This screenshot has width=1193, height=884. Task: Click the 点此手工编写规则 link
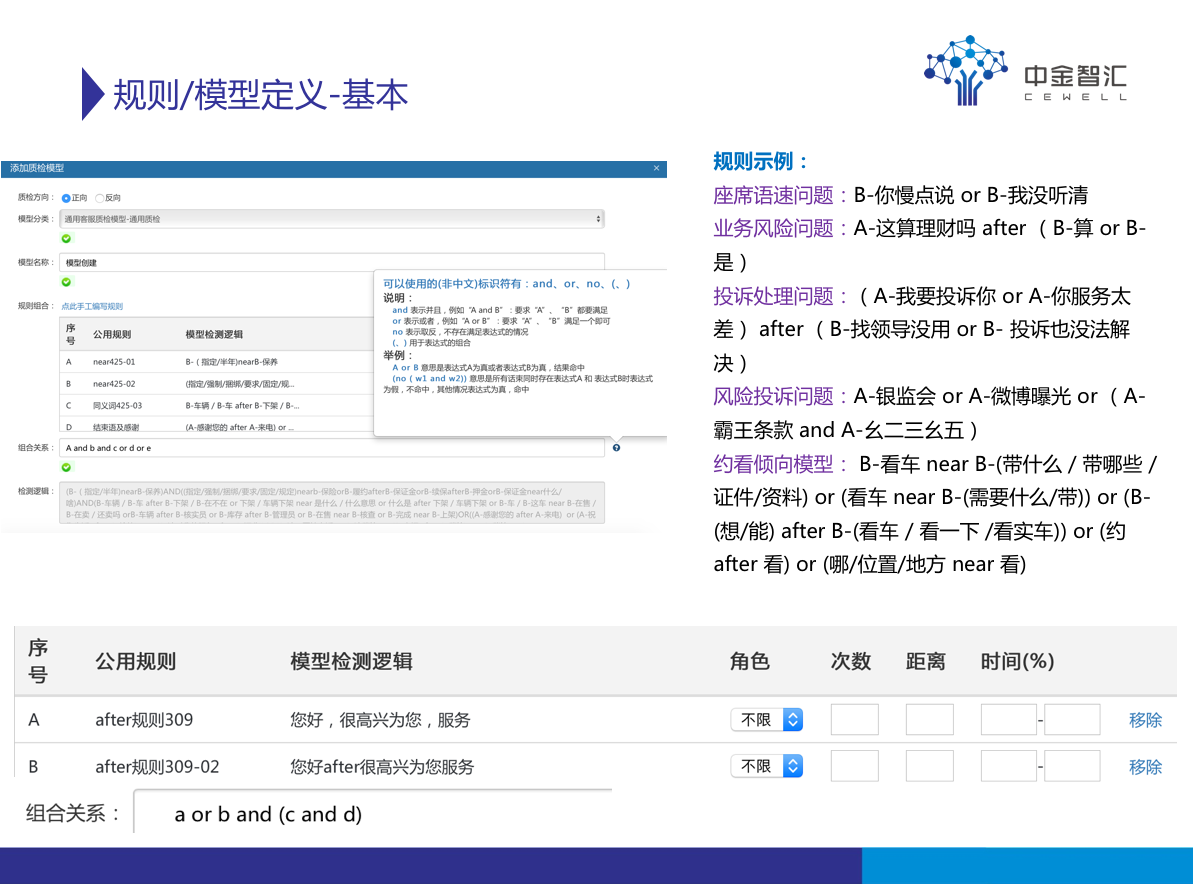(92, 306)
